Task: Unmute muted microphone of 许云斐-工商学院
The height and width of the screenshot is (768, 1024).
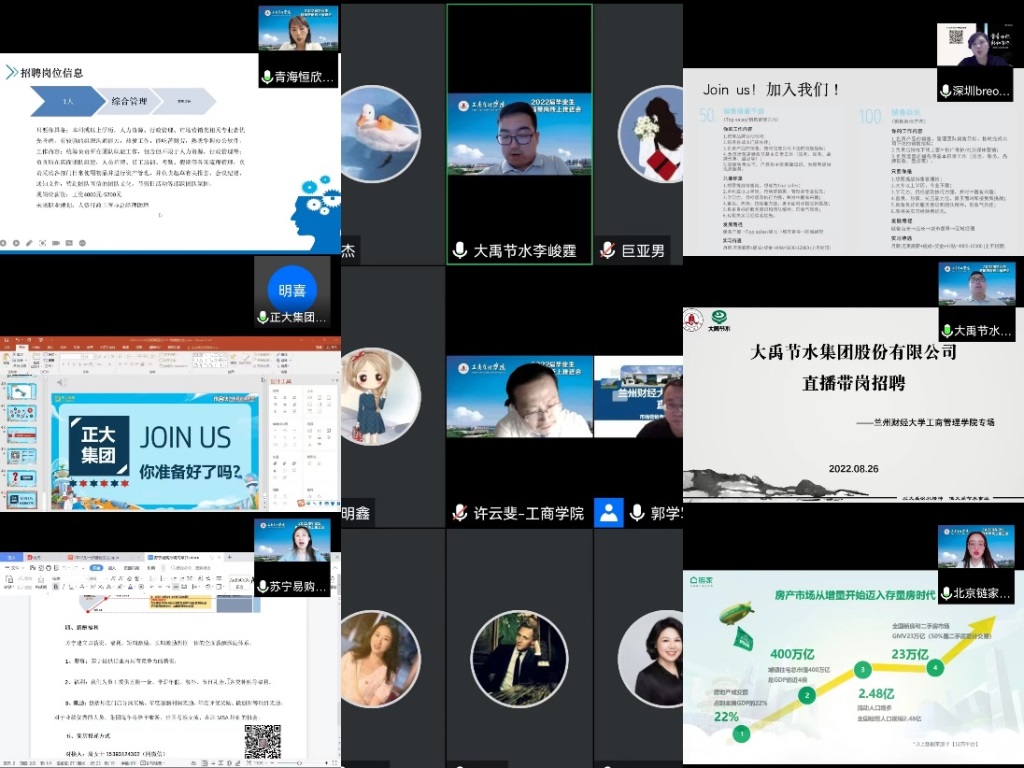Action: [x=460, y=513]
